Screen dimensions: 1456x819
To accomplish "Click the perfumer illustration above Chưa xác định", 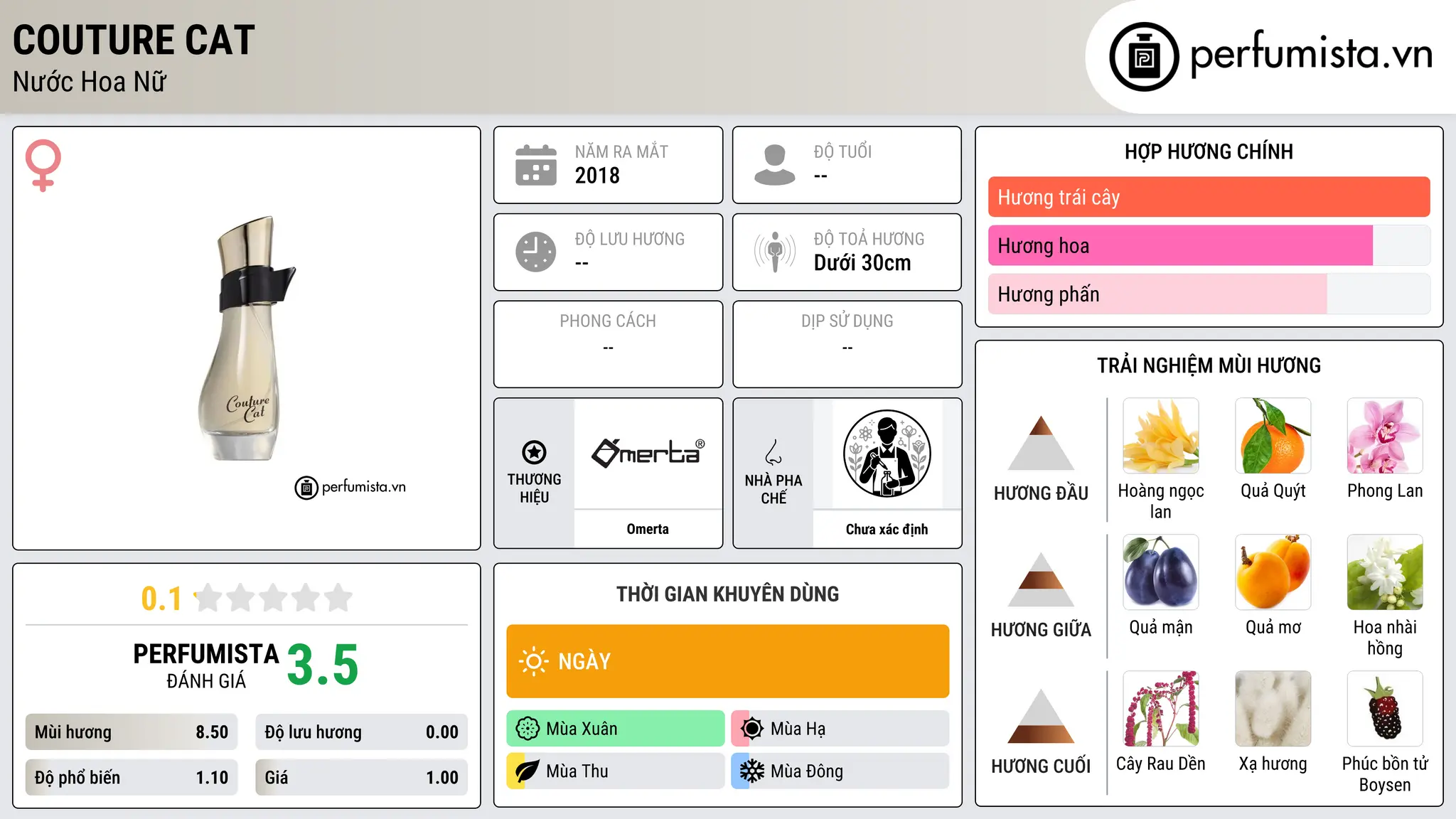I will tap(887, 454).
